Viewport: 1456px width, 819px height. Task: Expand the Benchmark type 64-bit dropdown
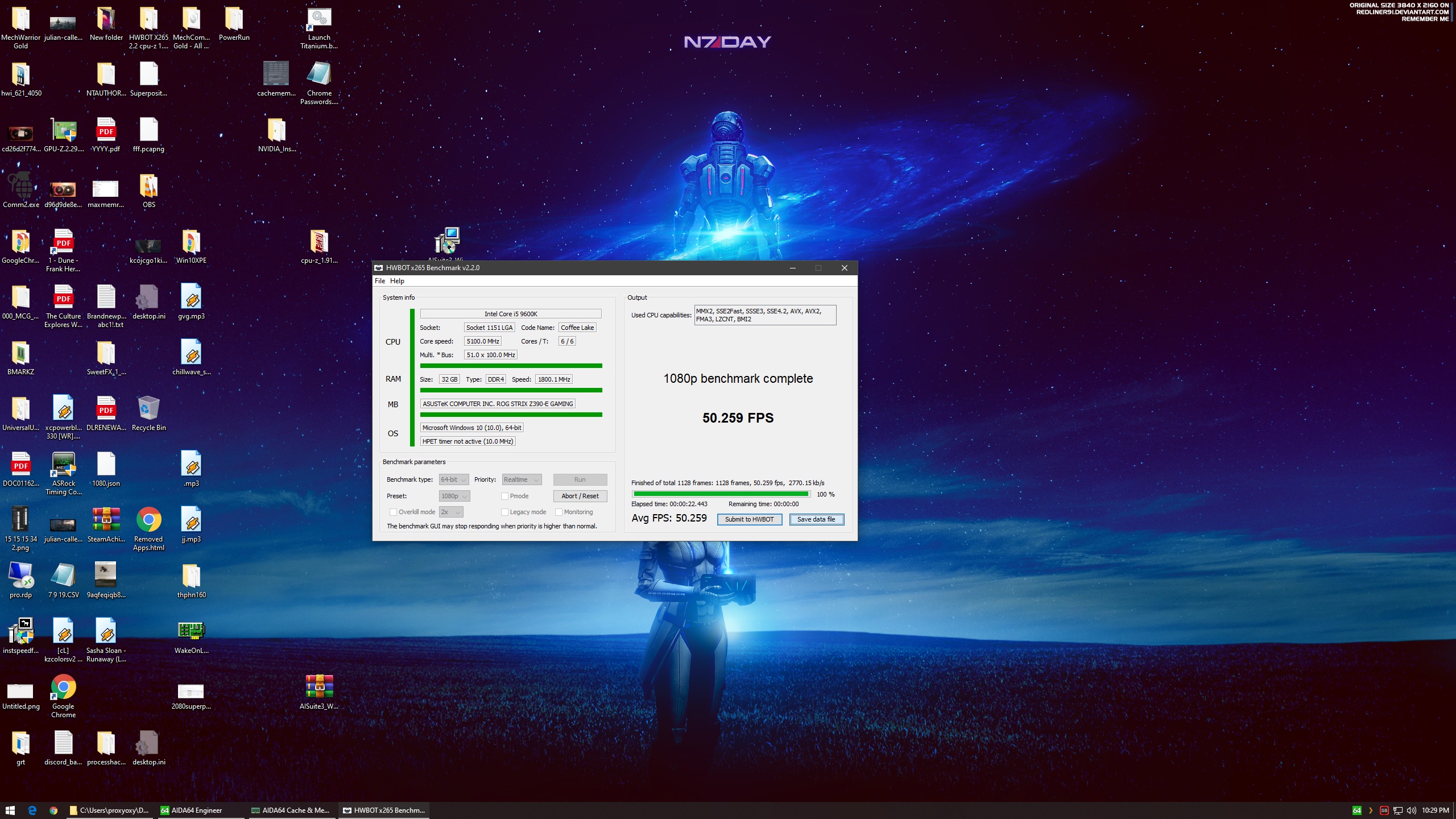(454, 479)
